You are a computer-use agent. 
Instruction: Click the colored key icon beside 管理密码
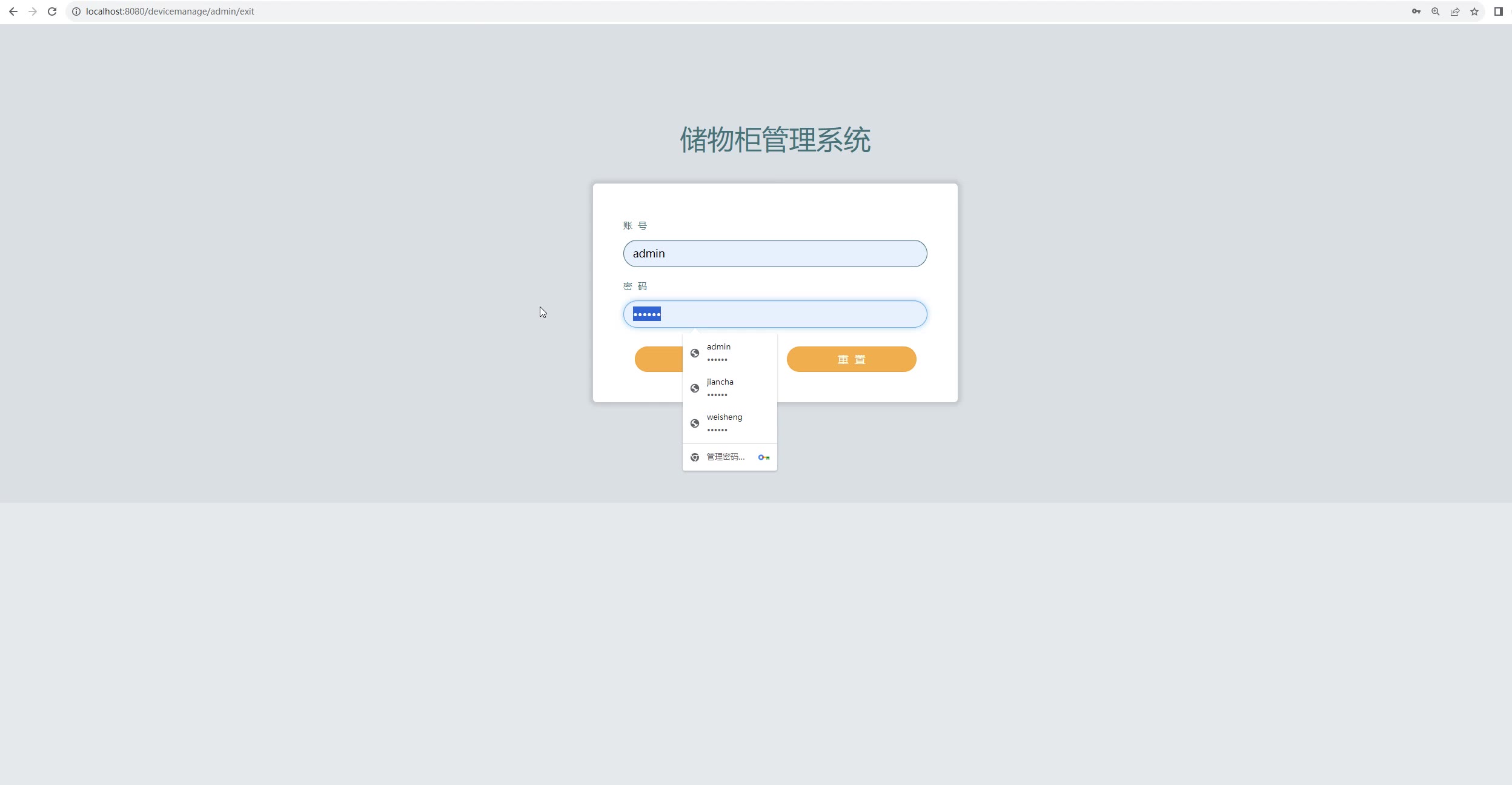[x=763, y=457]
